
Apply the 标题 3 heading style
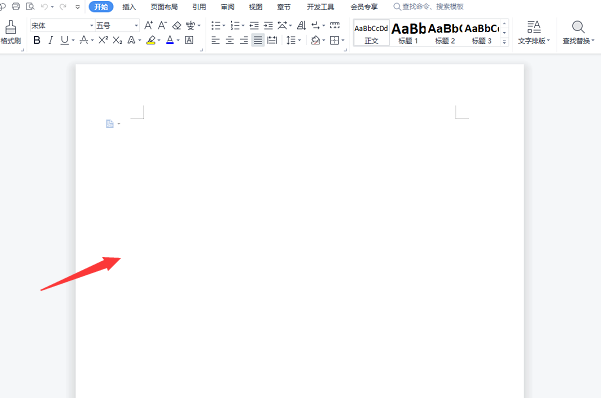coord(482,33)
